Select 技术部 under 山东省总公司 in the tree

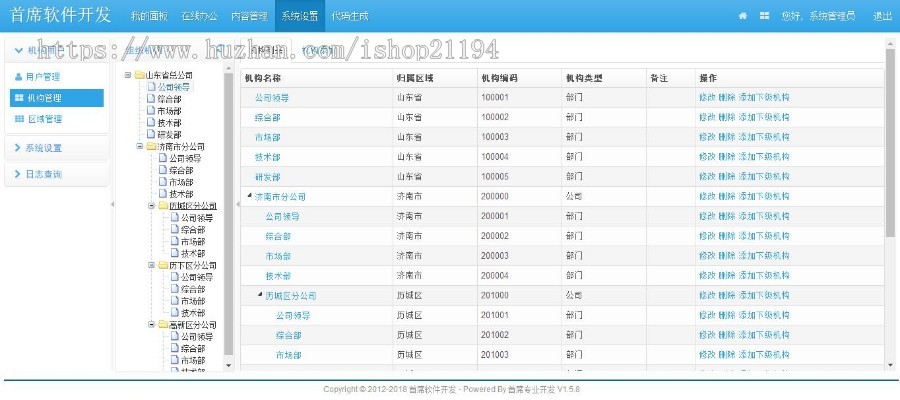point(169,123)
